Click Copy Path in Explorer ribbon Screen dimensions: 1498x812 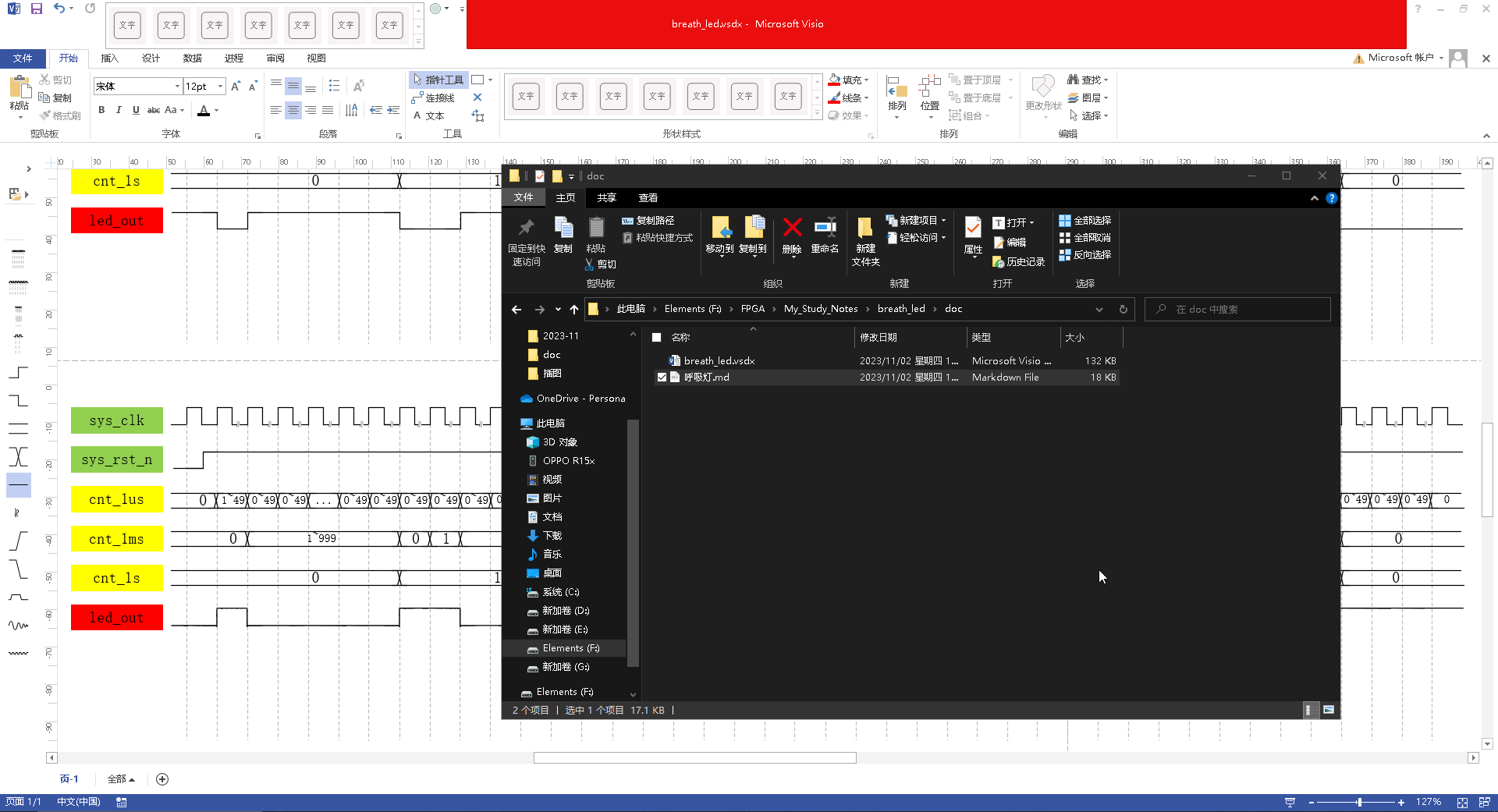click(x=648, y=221)
